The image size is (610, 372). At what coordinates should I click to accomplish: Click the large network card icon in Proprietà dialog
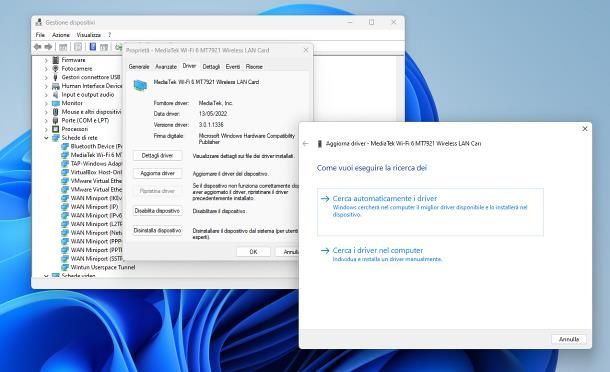tap(140, 85)
